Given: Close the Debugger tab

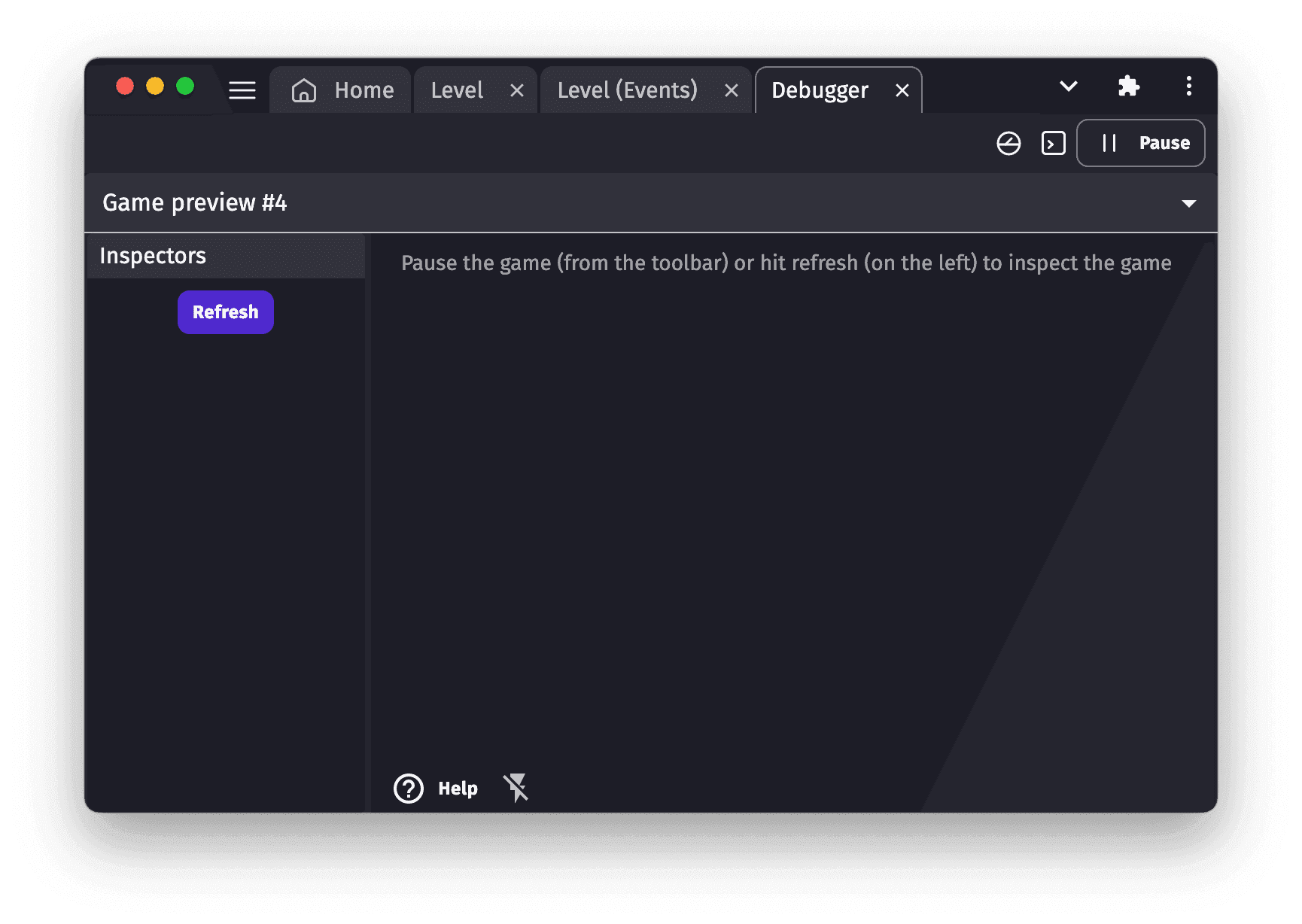Looking at the screenshot, I should tap(902, 91).
